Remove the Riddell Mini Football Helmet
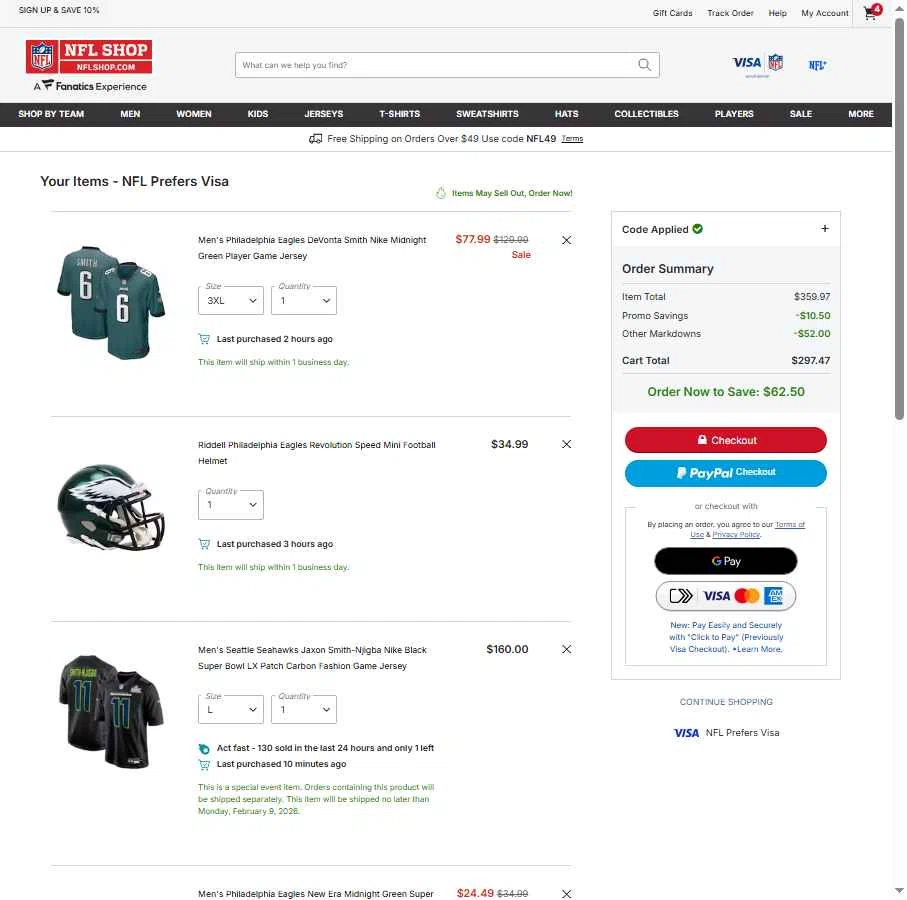This screenshot has height=900, width=907. tap(566, 444)
